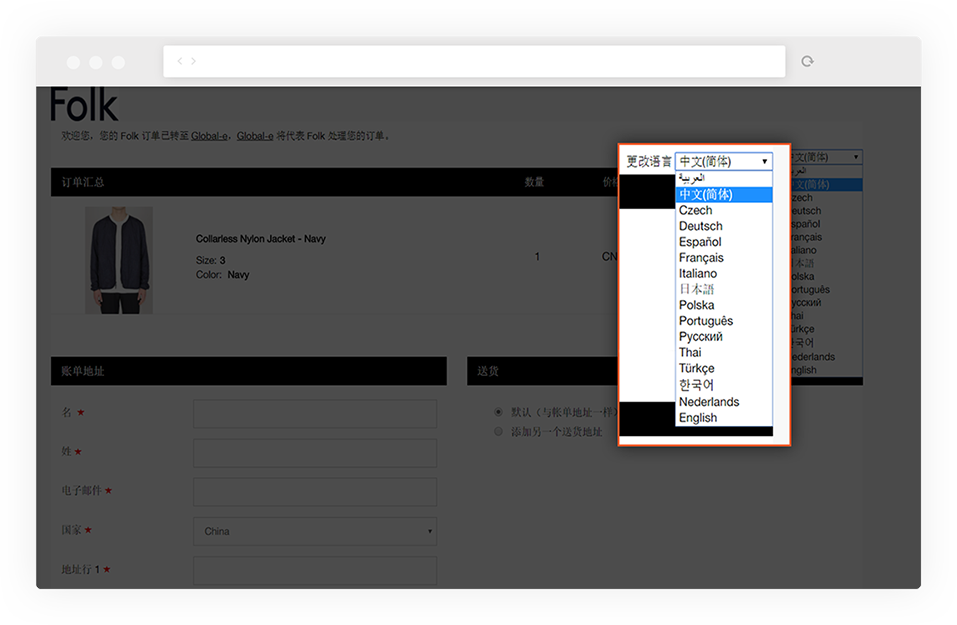Select Arabic in the language list

coord(724,178)
